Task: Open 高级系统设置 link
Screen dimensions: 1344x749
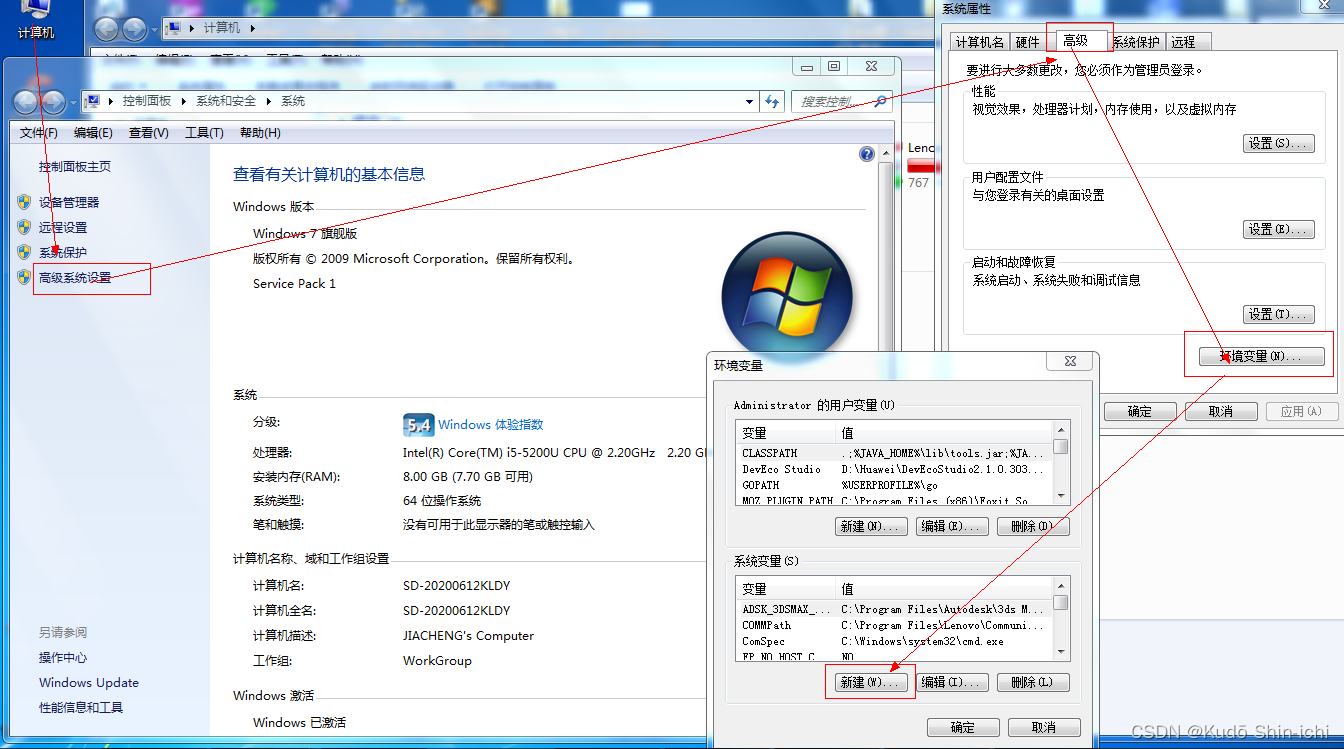Action: 75,277
